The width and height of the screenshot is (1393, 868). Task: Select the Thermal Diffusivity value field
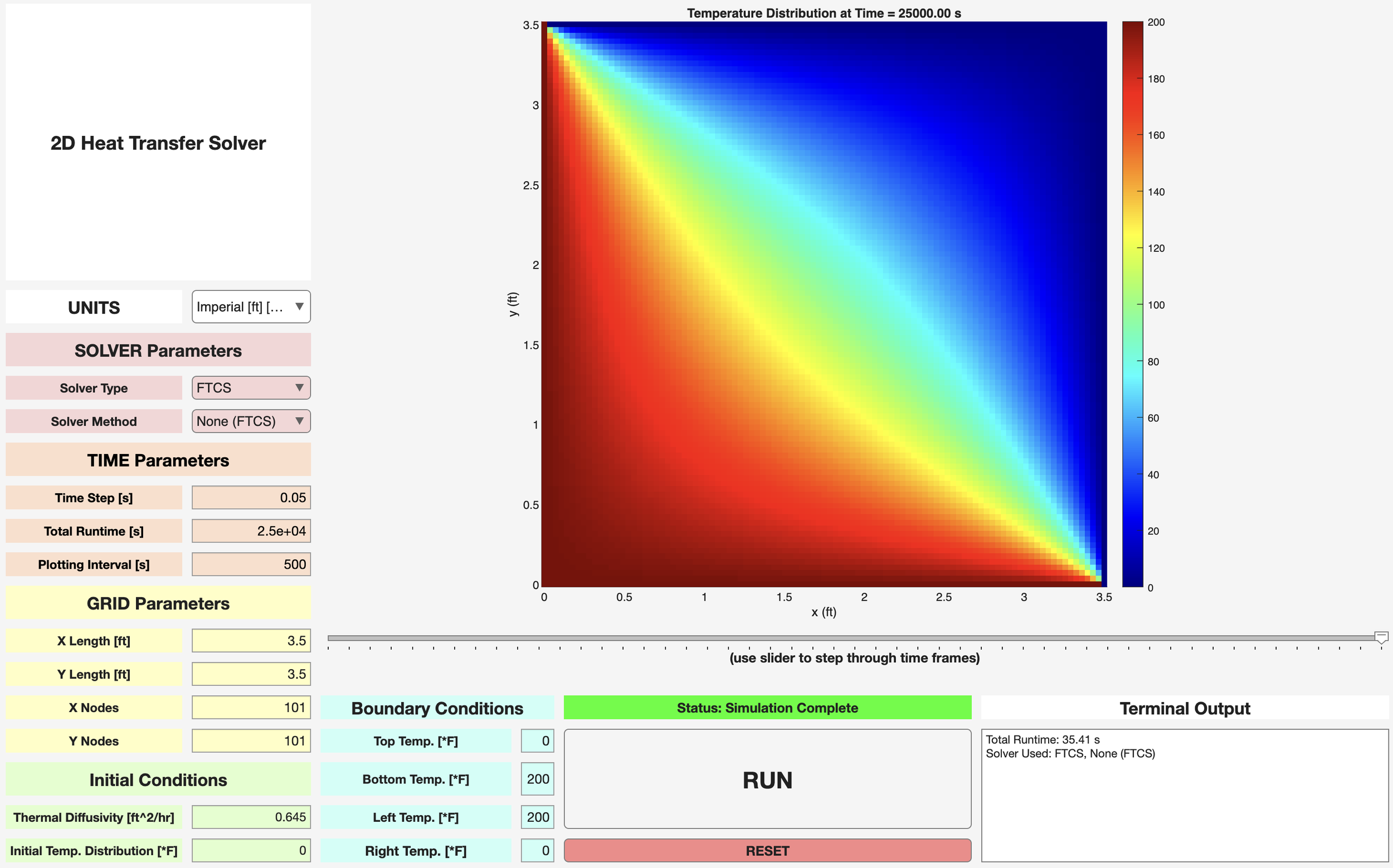tap(251, 817)
